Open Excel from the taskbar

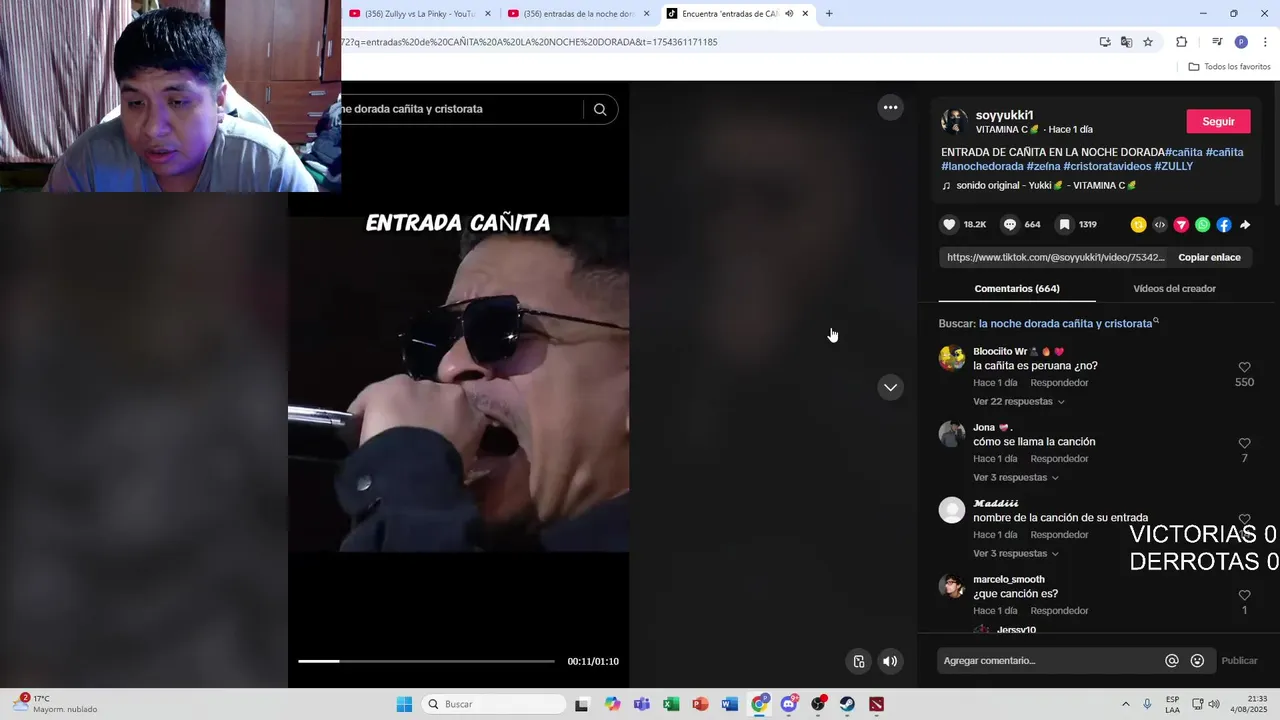671,704
